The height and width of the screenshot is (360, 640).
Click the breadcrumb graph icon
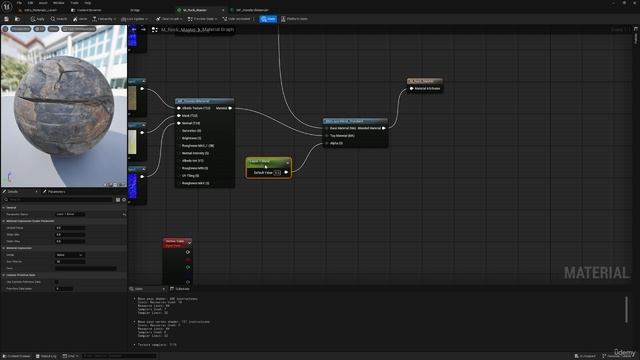coord(155,29)
